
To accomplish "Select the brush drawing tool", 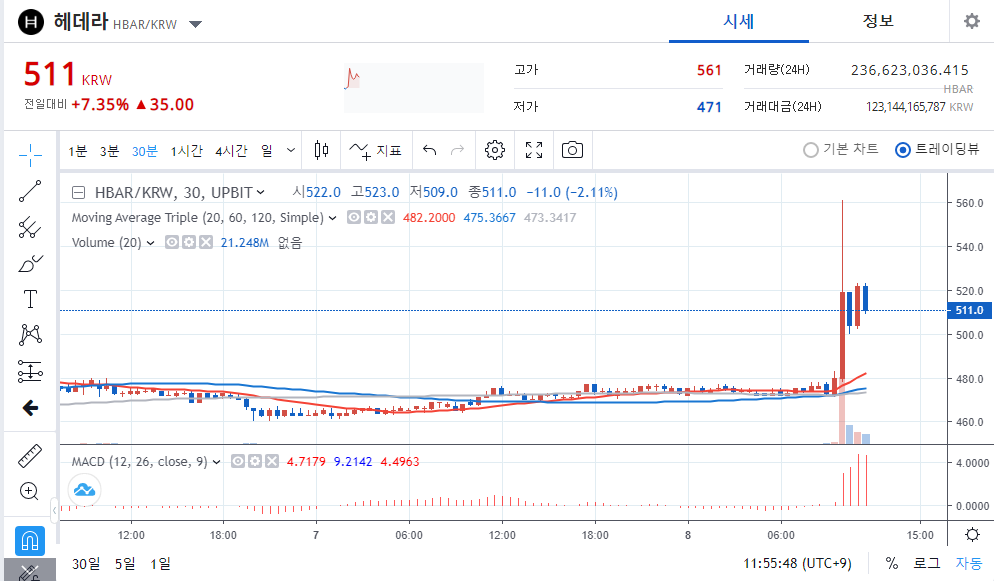I will click(30, 263).
